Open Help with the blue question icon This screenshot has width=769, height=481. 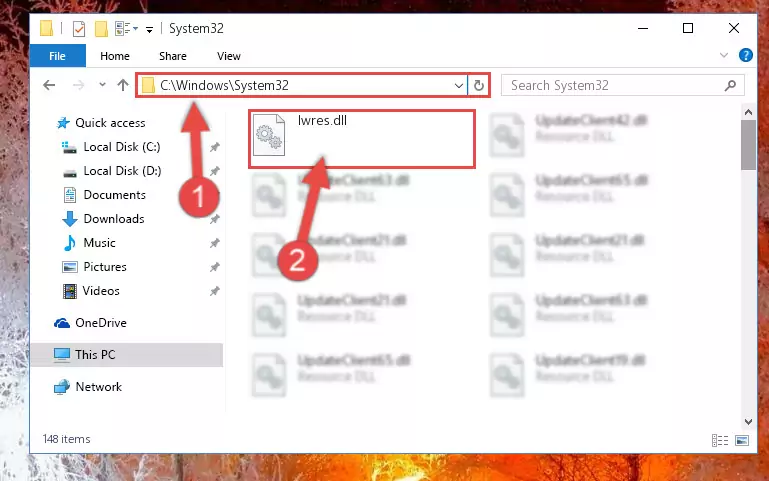tap(745, 55)
